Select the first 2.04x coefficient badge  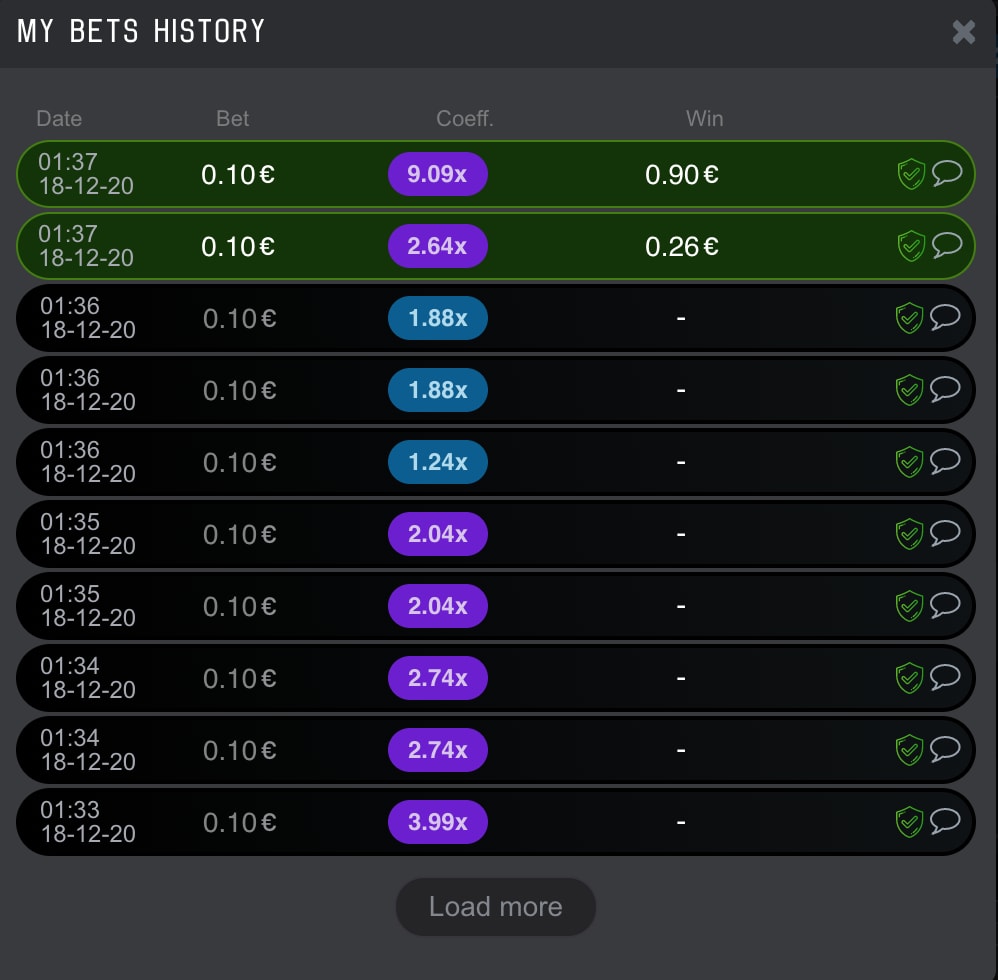[438, 533]
